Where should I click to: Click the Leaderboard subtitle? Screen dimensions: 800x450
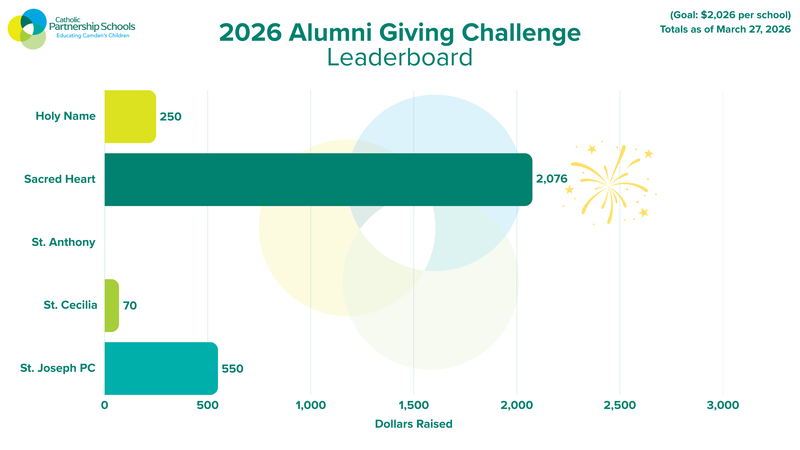(x=399, y=58)
